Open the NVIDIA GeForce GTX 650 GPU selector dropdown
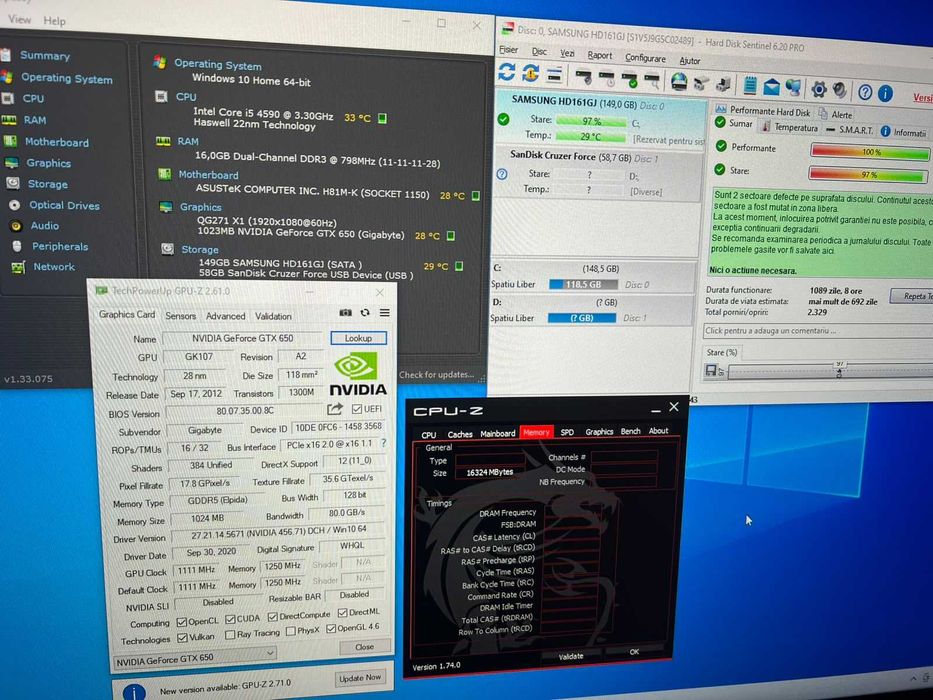This screenshot has width=933, height=700. coord(195,658)
